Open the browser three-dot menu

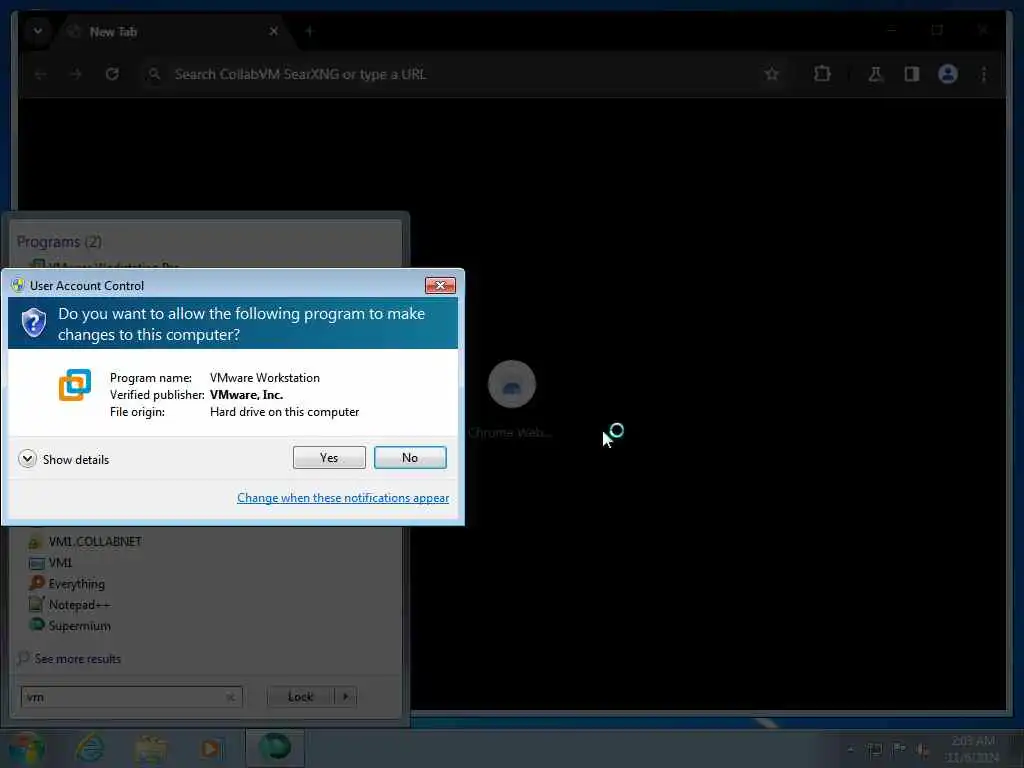(984, 74)
